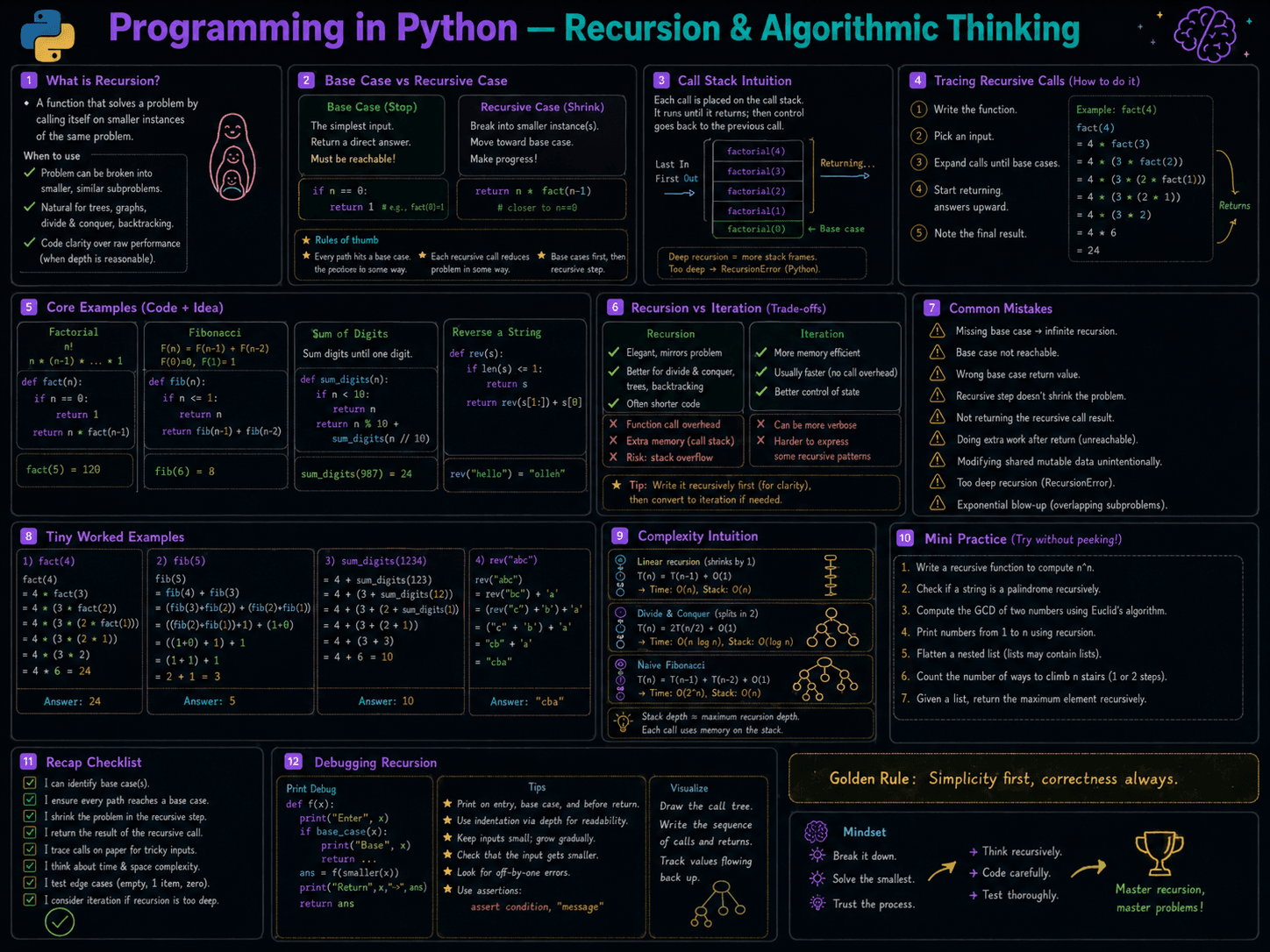Click the factorial(4) frame in the call stack
Image resolution: width=1270 pixels, height=952 pixels.
tap(756, 151)
